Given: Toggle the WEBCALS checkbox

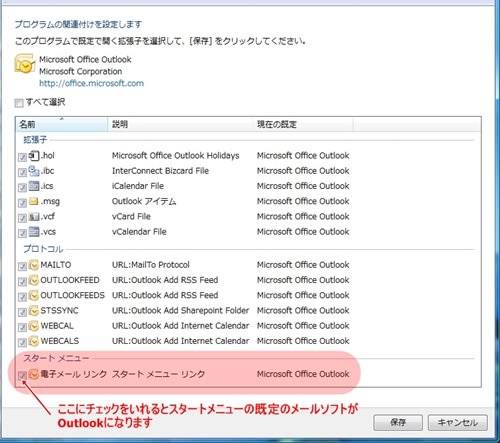Looking at the screenshot, I should pos(22,342).
